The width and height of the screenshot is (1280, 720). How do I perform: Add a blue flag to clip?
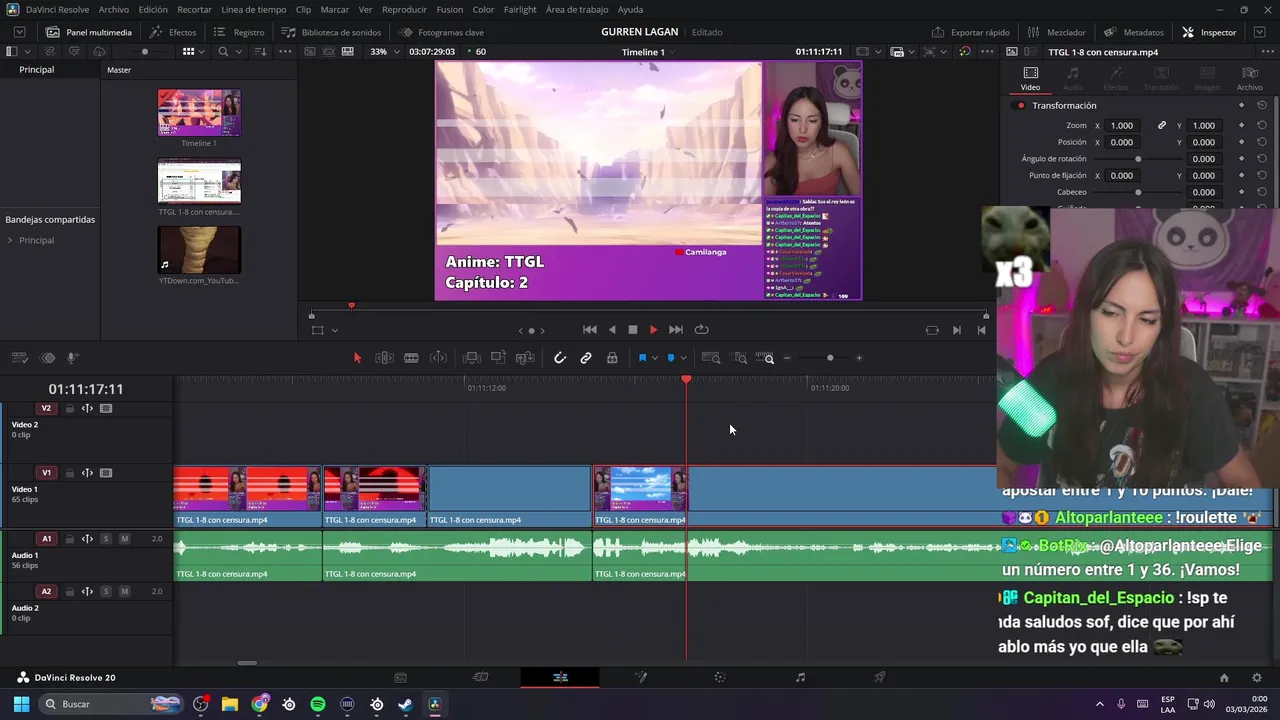pos(642,358)
